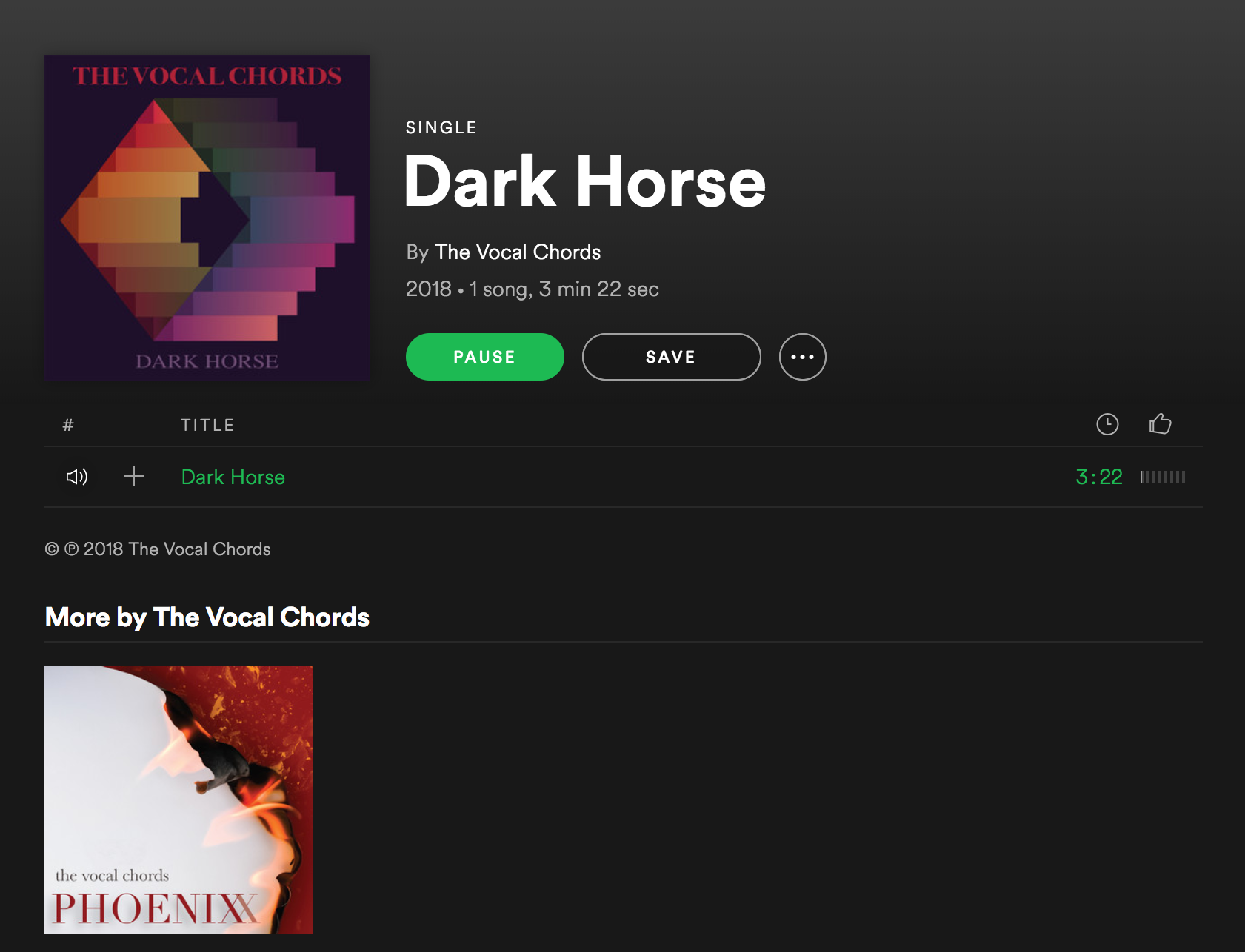Click the clock duration column icon

click(x=1107, y=424)
